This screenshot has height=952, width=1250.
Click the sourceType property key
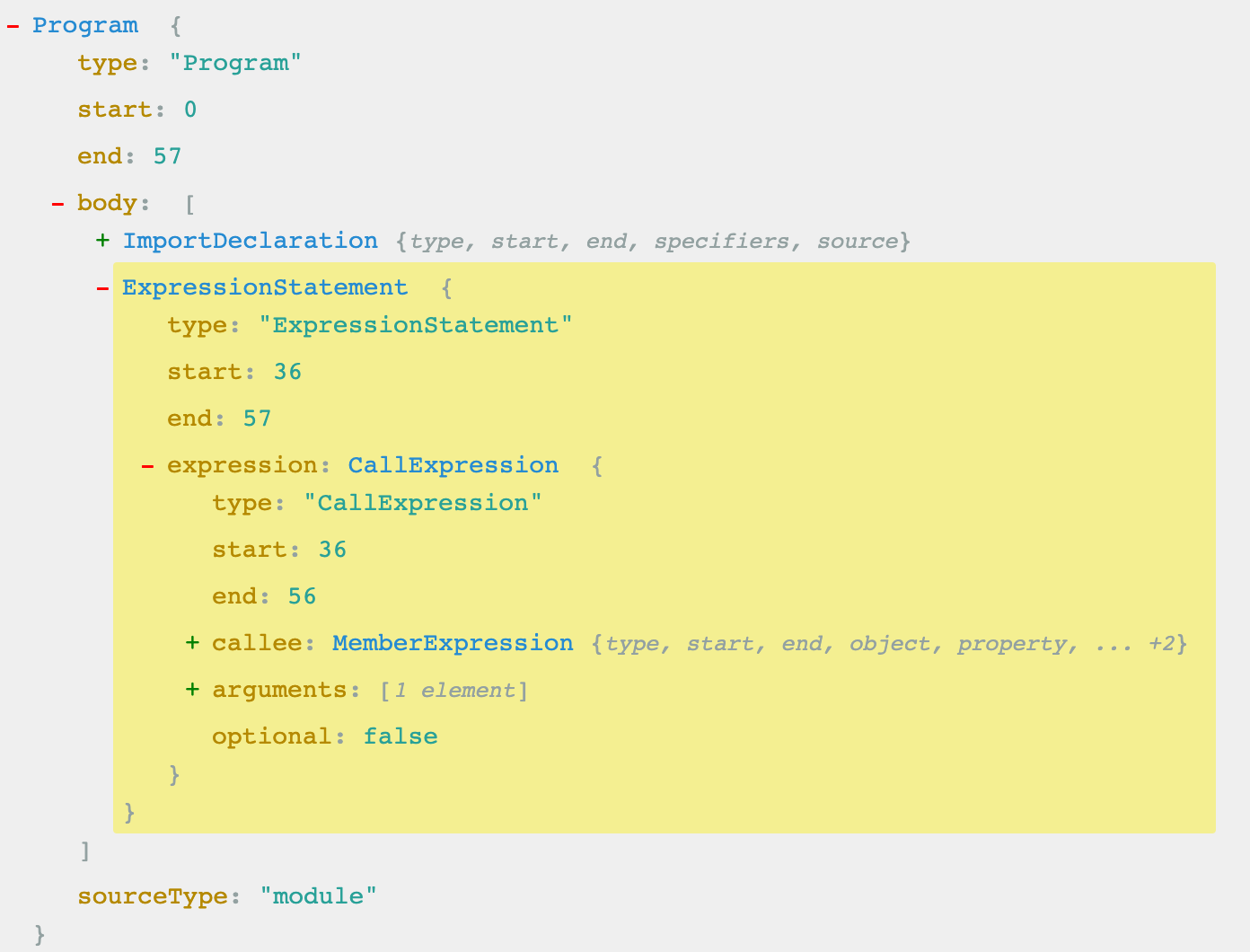click(x=152, y=896)
